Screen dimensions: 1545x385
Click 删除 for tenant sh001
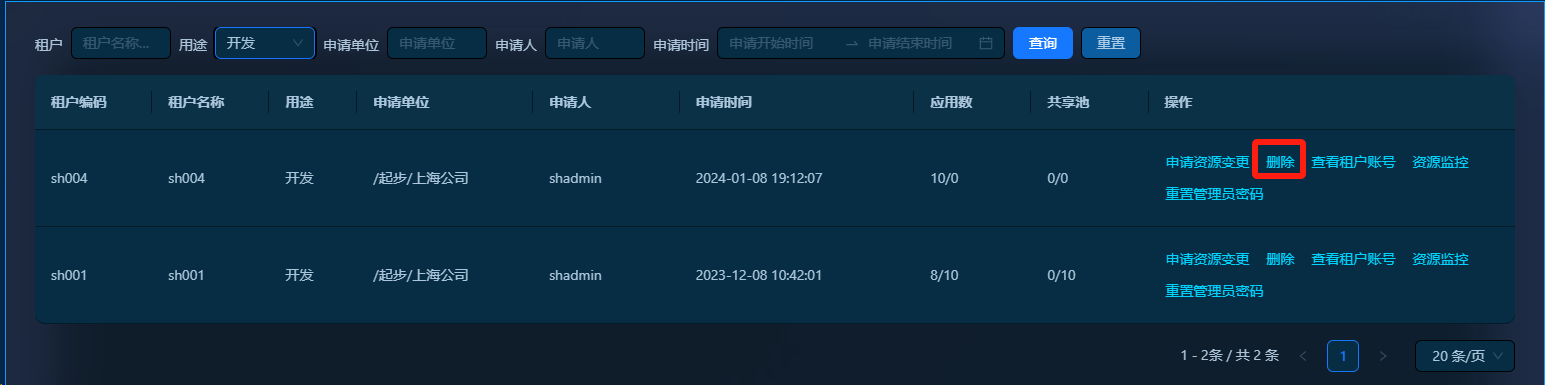tap(1280, 259)
